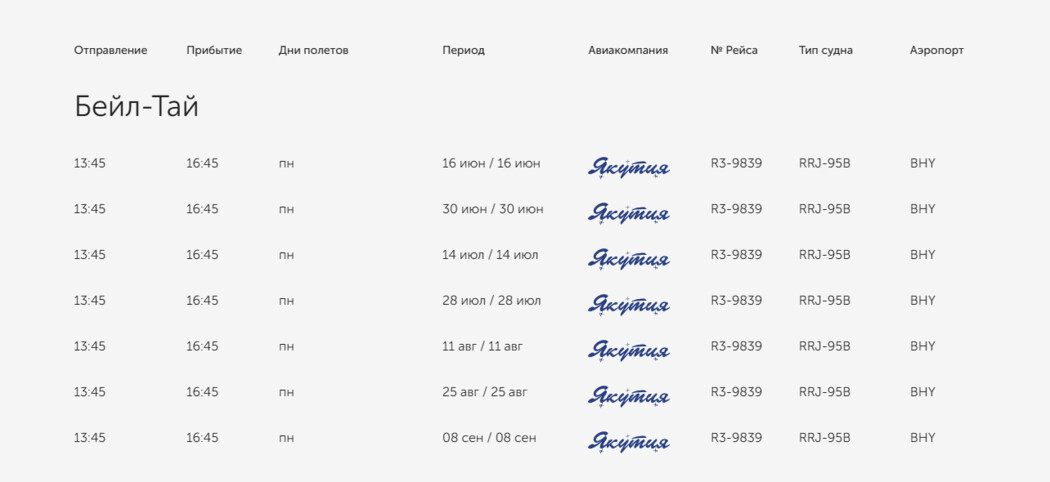The height and width of the screenshot is (482, 1050).
Task: Select the Yakutia logo in 14 июл row
Action: tap(628, 258)
